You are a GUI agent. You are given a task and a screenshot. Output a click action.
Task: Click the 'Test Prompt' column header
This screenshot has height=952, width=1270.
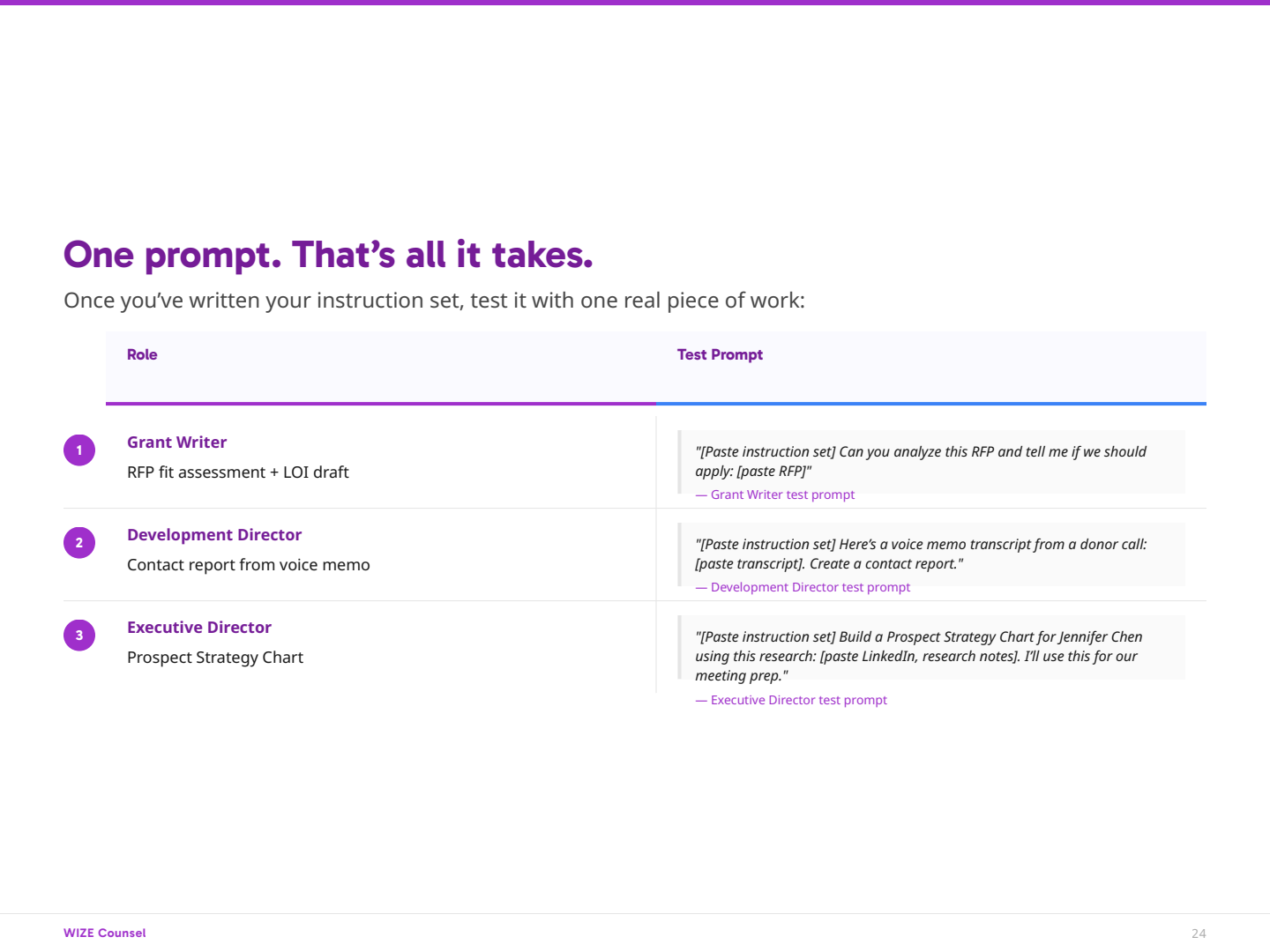point(720,355)
